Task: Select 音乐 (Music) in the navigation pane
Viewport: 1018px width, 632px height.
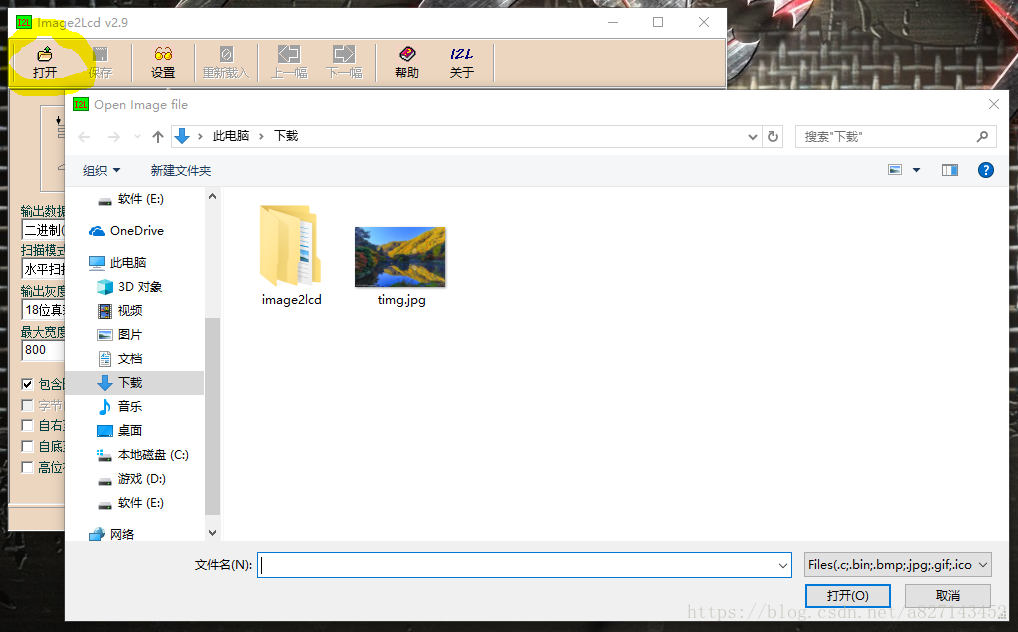Action: pyautogui.click(x=134, y=407)
